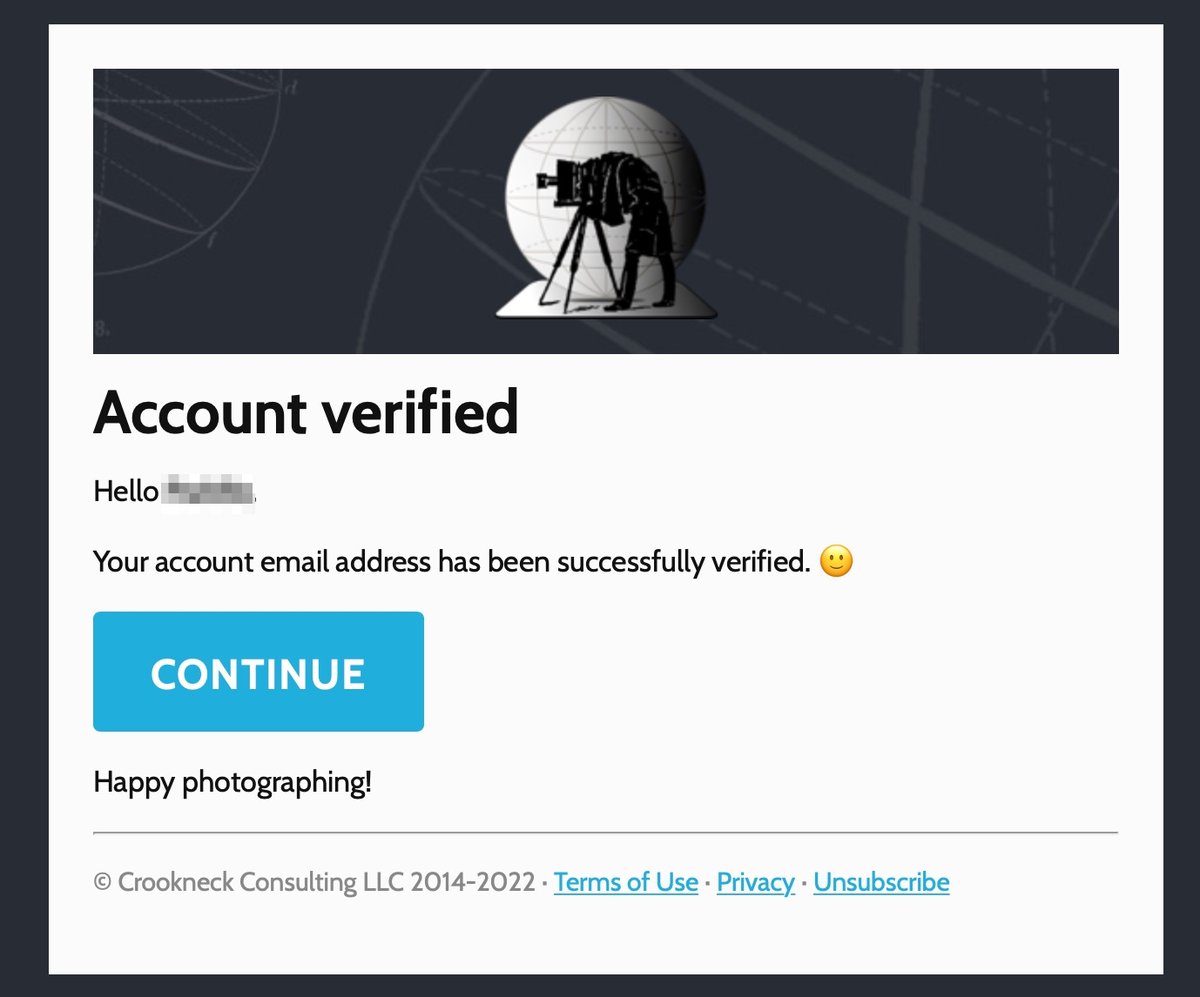Click the copyright symbol in footer
Viewport: 1200px width, 997px height.
[102, 883]
